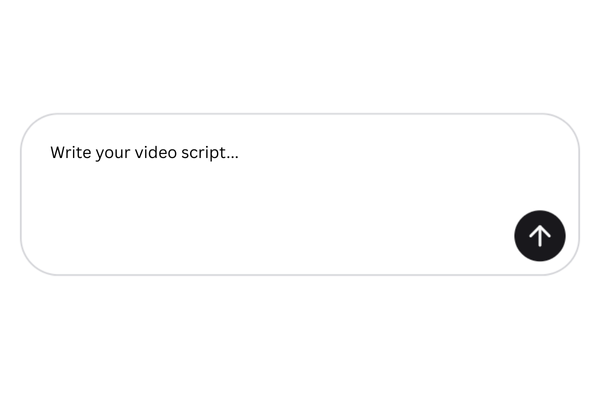The image size is (600, 400).
Task: Click the black up-arrow submit button
Action: (x=540, y=236)
